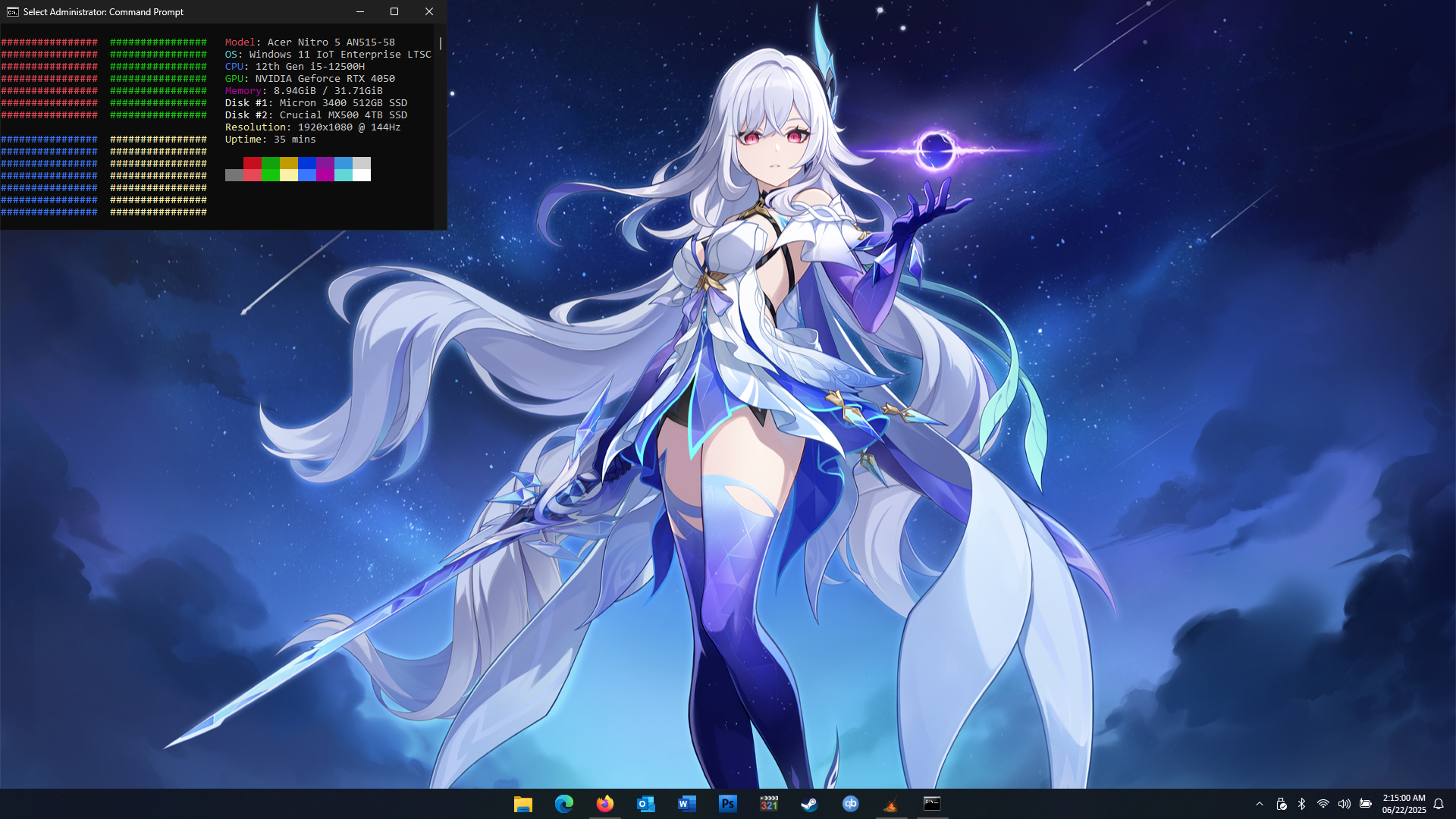Click "Crucial MX500 4TB SSD" disk text
Screen dimensions: 1456x819
pyautogui.click(x=344, y=115)
